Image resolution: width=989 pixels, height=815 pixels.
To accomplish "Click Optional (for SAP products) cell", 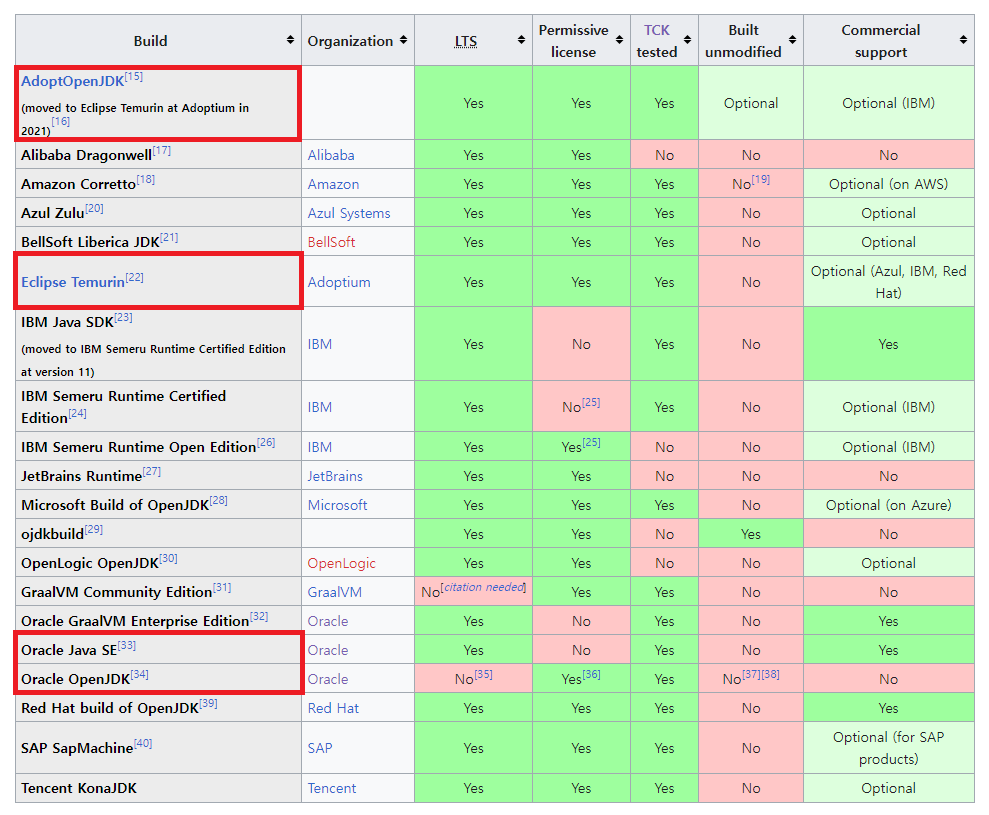I will (888, 748).
